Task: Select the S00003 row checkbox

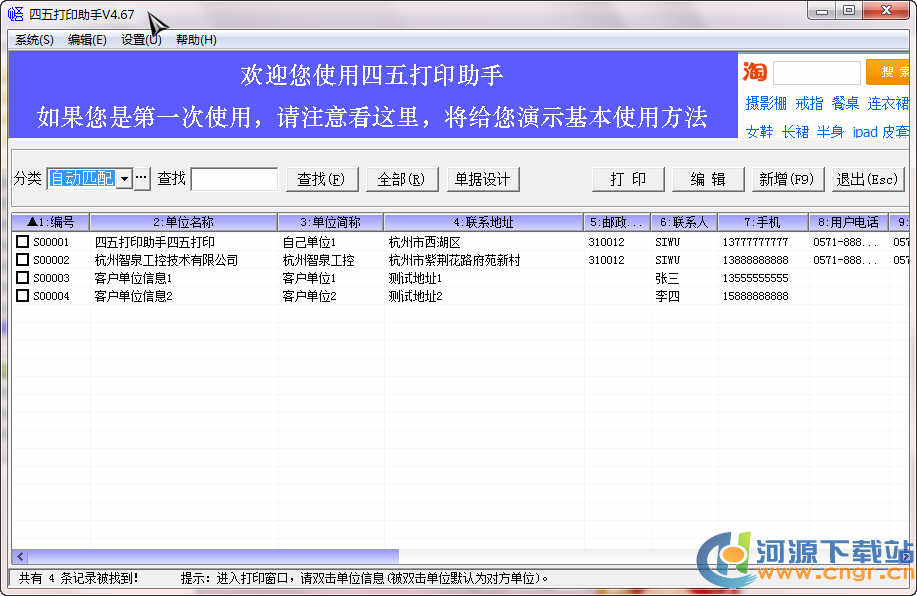Action: coord(22,278)
